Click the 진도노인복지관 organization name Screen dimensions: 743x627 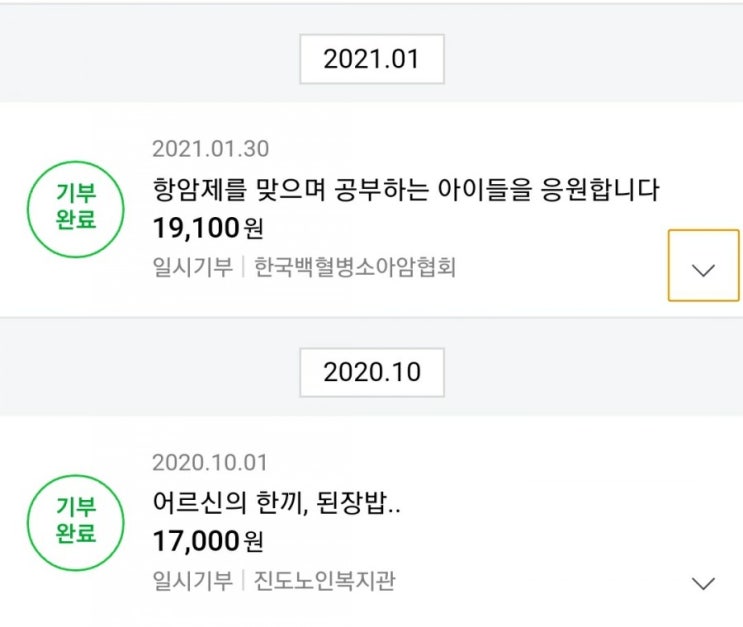[324, 580]
